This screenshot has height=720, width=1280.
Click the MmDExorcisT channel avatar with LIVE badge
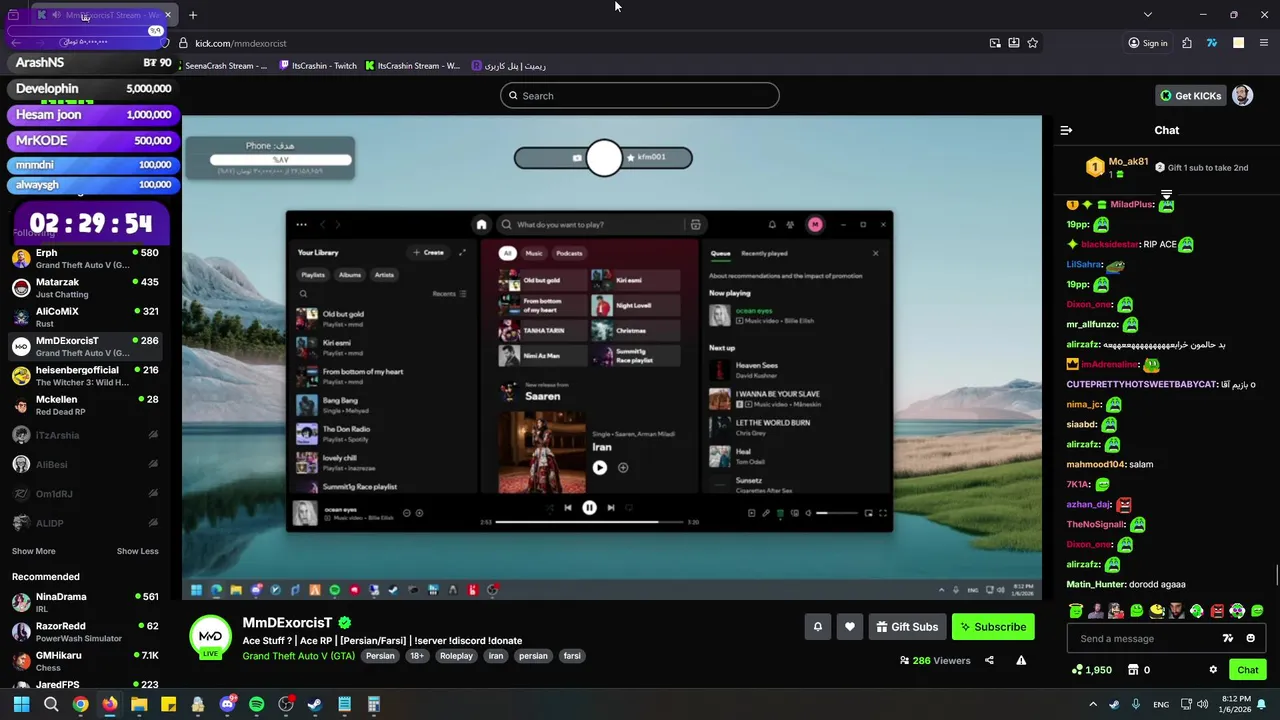pyautogui.click(x=210, y=637)
